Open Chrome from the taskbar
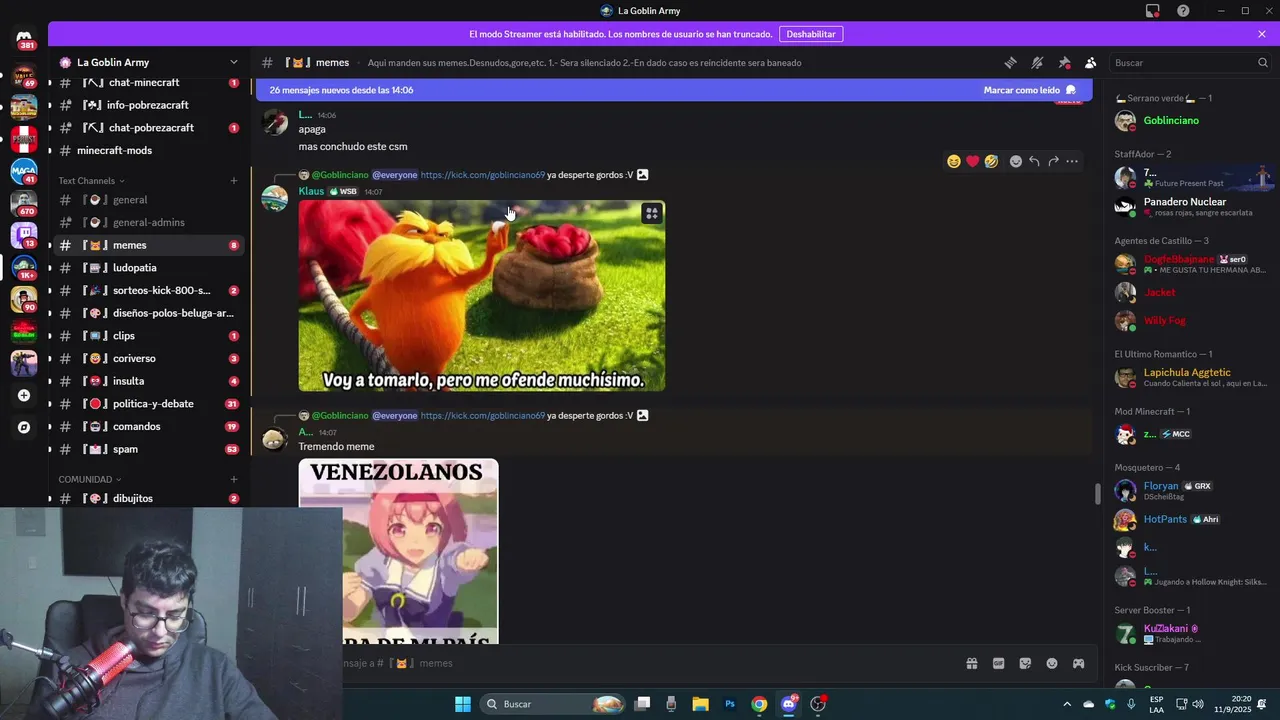Screen dimensions: 1280x720 759,704
